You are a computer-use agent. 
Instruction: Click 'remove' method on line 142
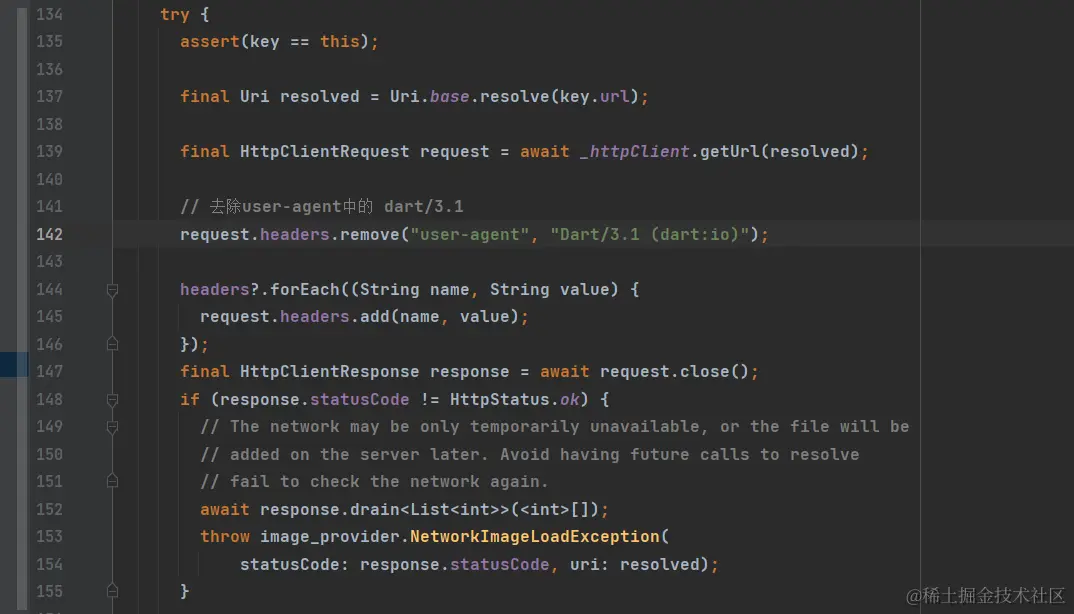pos(370,234)
